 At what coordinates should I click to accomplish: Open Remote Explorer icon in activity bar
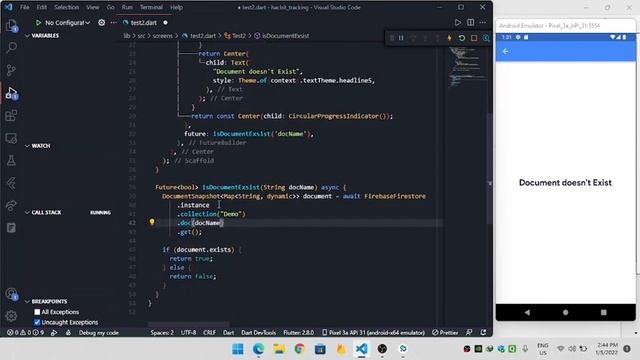11,138
